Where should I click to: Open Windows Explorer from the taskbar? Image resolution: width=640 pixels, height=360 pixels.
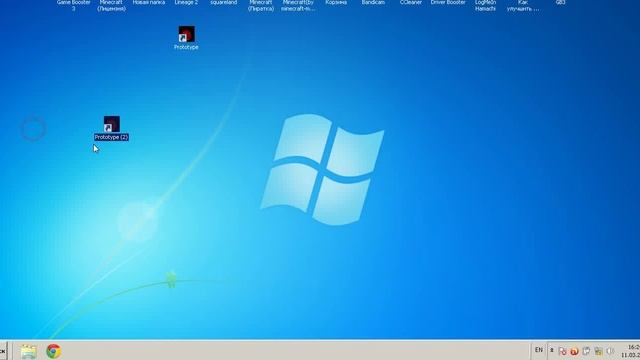29,351
